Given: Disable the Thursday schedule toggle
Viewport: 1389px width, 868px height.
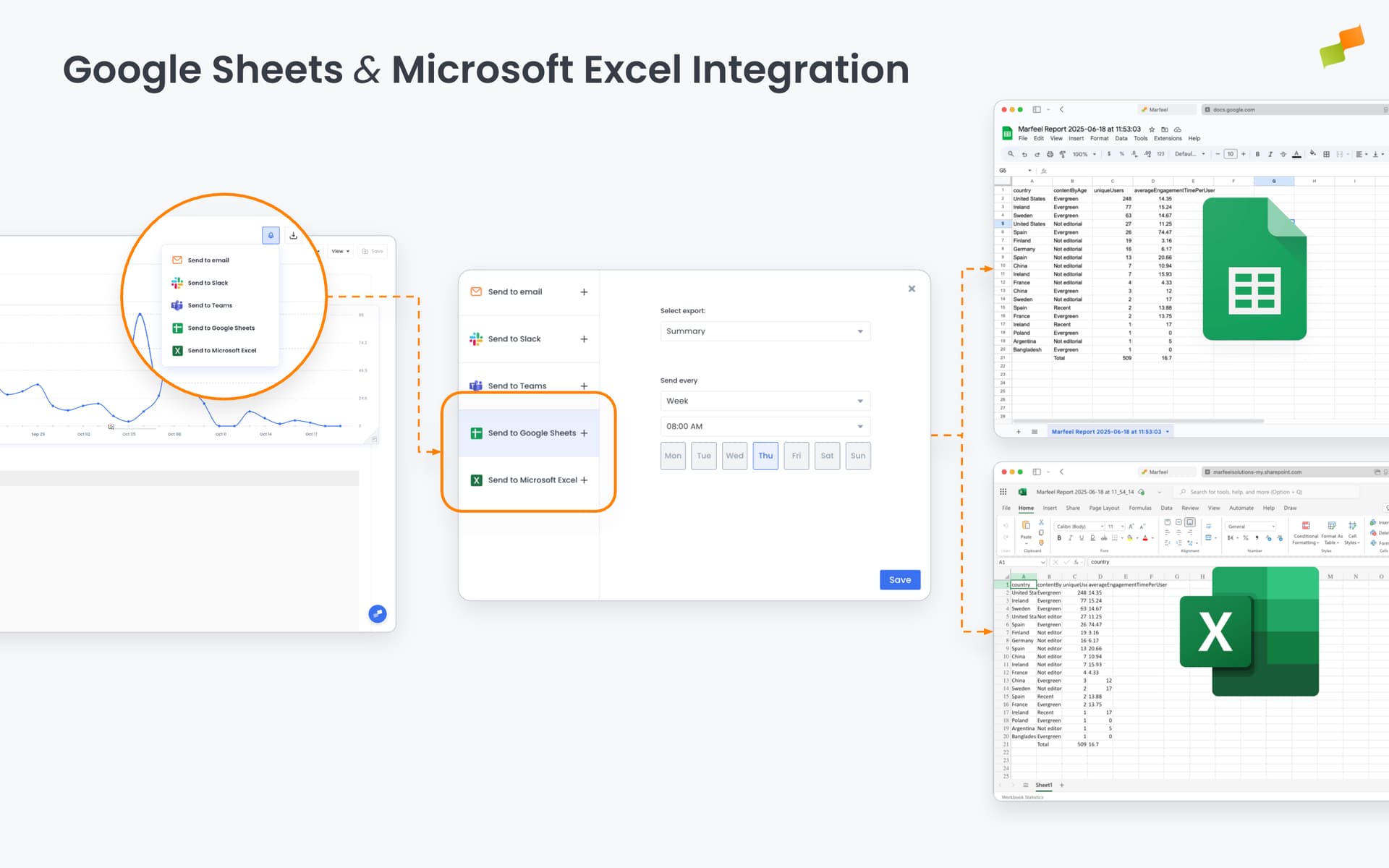Looking at the screenshot, I should (x=765, y=455).
